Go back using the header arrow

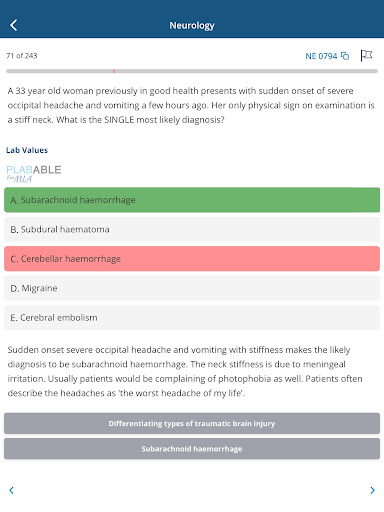tap(14, 25)
